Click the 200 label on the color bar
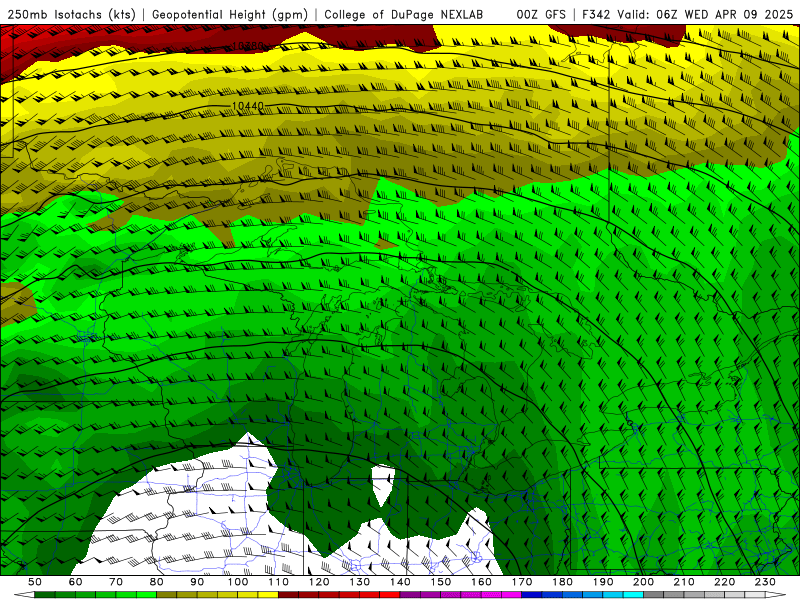This screenshot has width=800, height=600. 643,582
